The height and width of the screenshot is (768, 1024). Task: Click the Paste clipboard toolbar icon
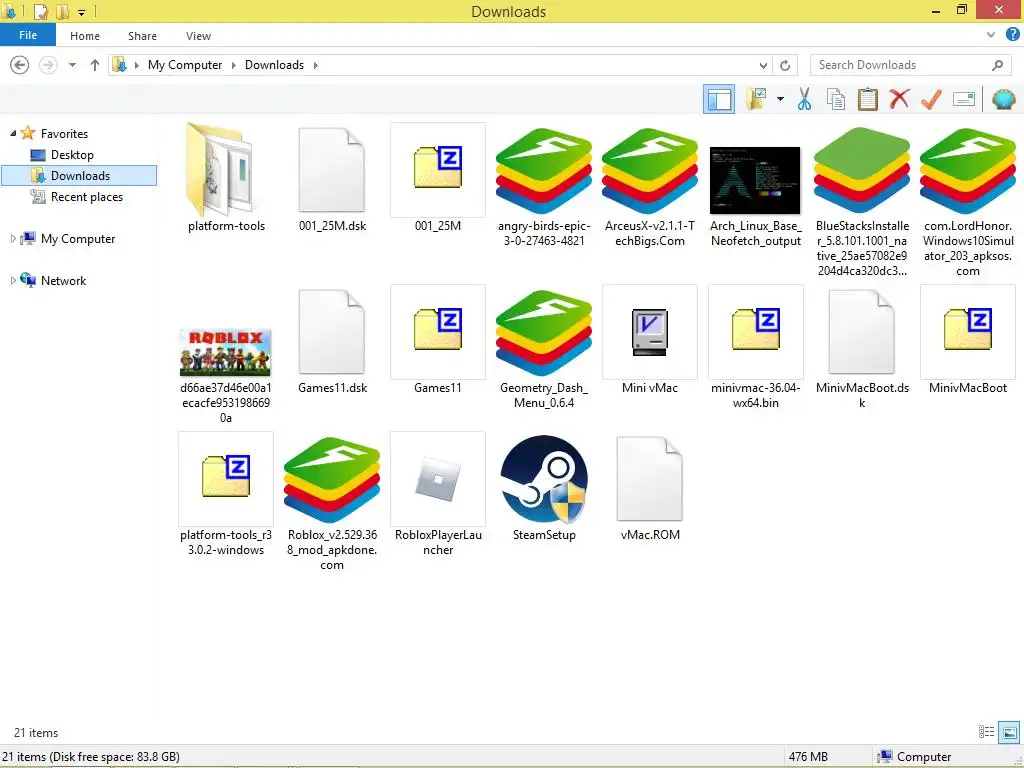867,99
